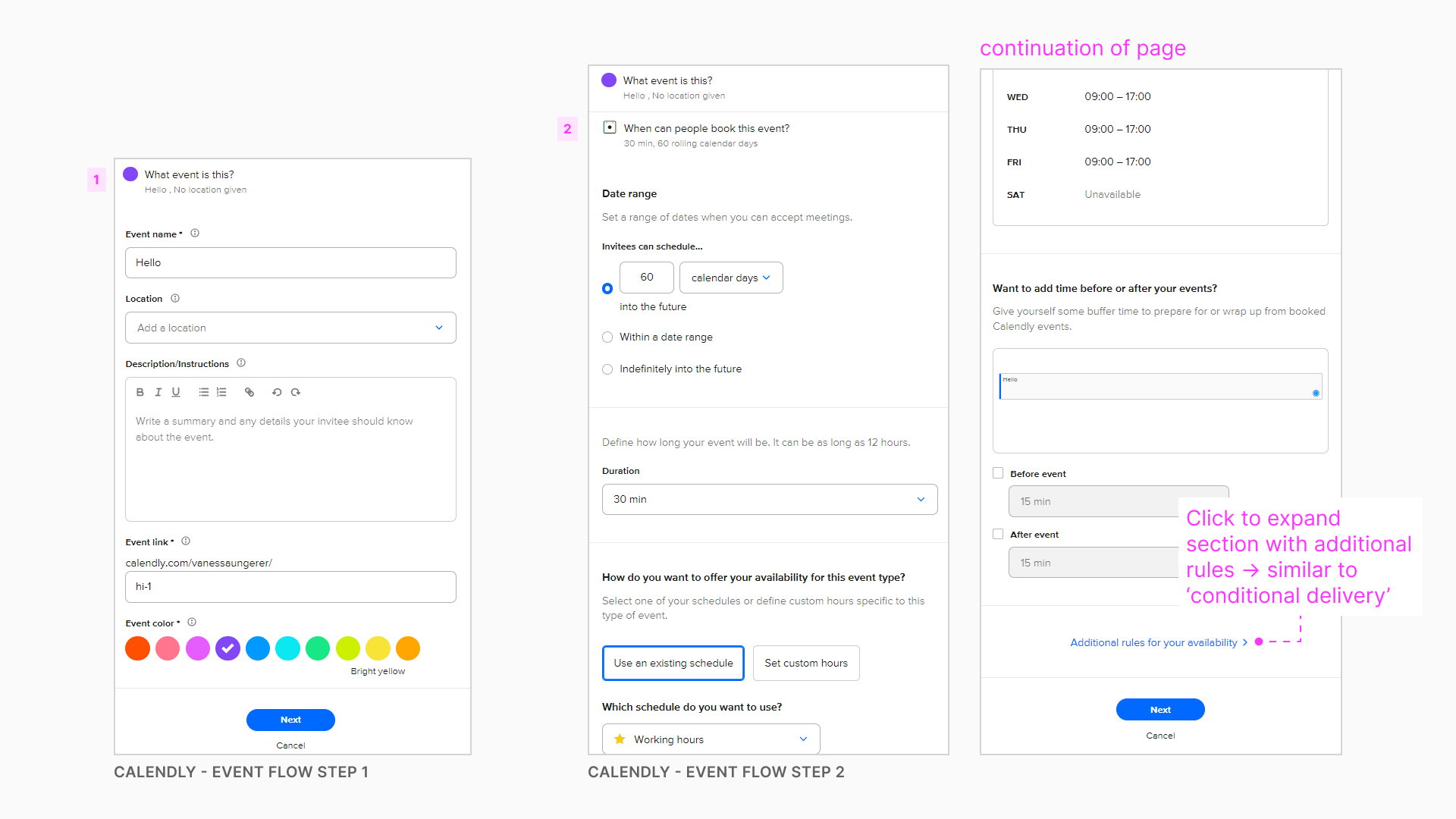The image size is (1456, 819).
Task: Pick the blue event color
Action: click(258, 648)
